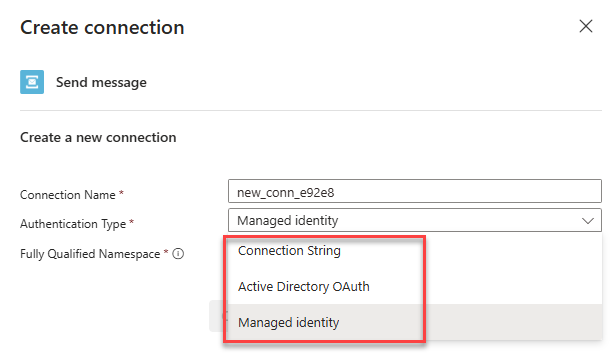This screenshot has height=363, width=616.
Task: Collapse dropdown using the chevron arrow
Action: pyautogui.click(x=587, y=221)
